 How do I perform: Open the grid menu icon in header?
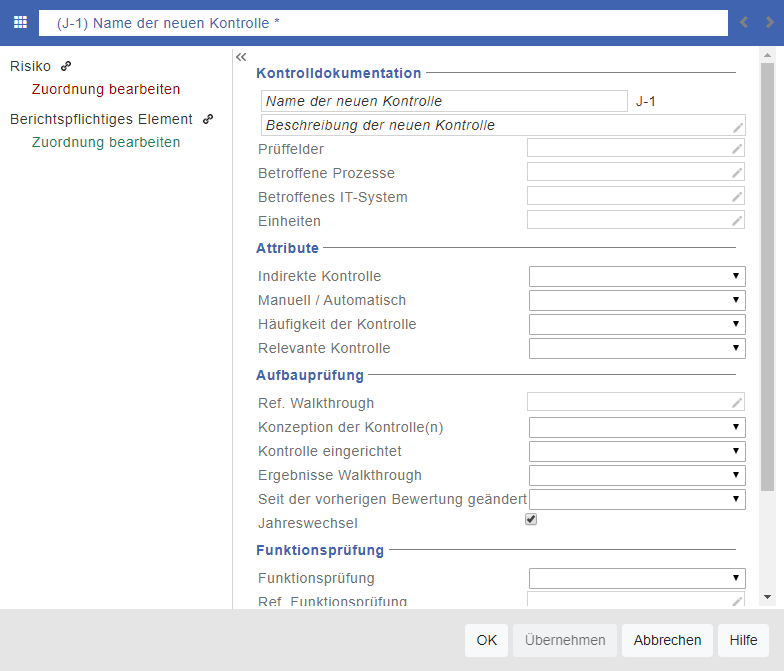(x=20, y=22)
